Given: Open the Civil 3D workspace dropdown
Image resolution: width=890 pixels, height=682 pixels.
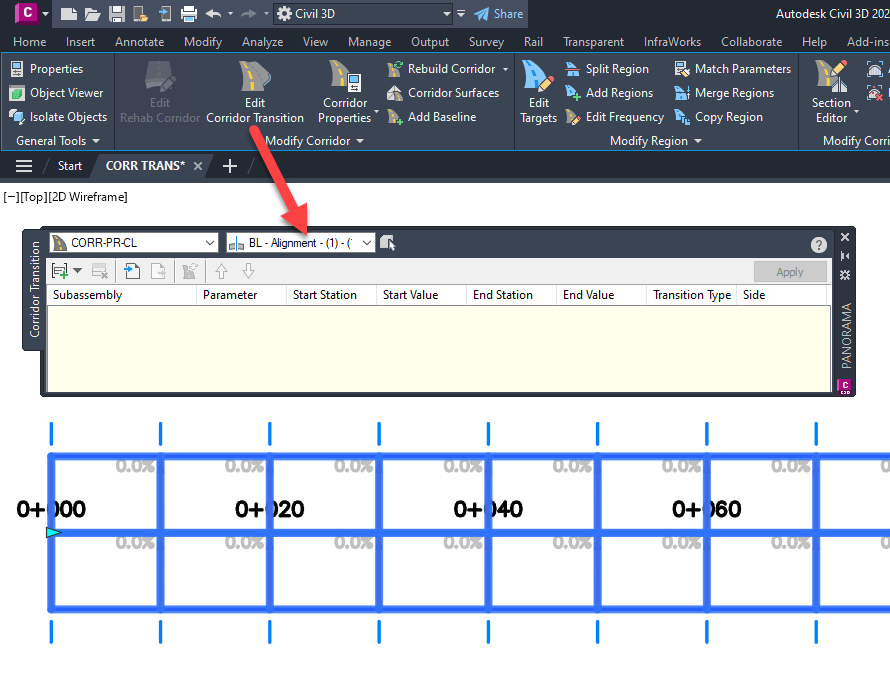Looking at the screenshot, I should (x=363, y=14).
